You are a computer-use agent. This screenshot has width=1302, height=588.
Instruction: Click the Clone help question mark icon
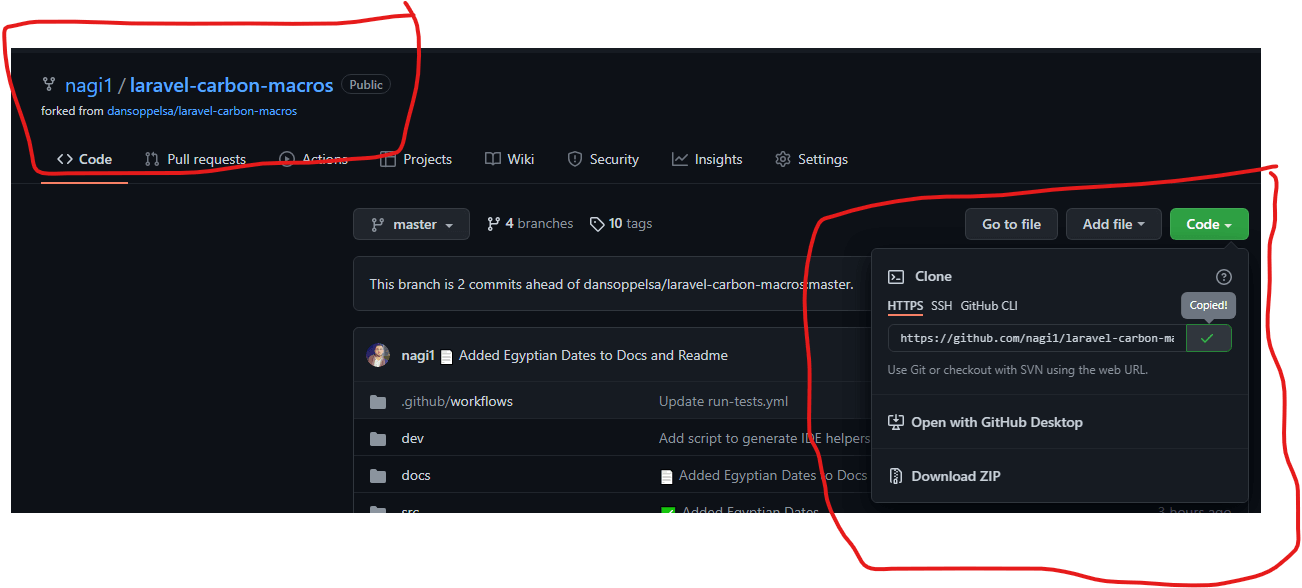click(1224, 276)
